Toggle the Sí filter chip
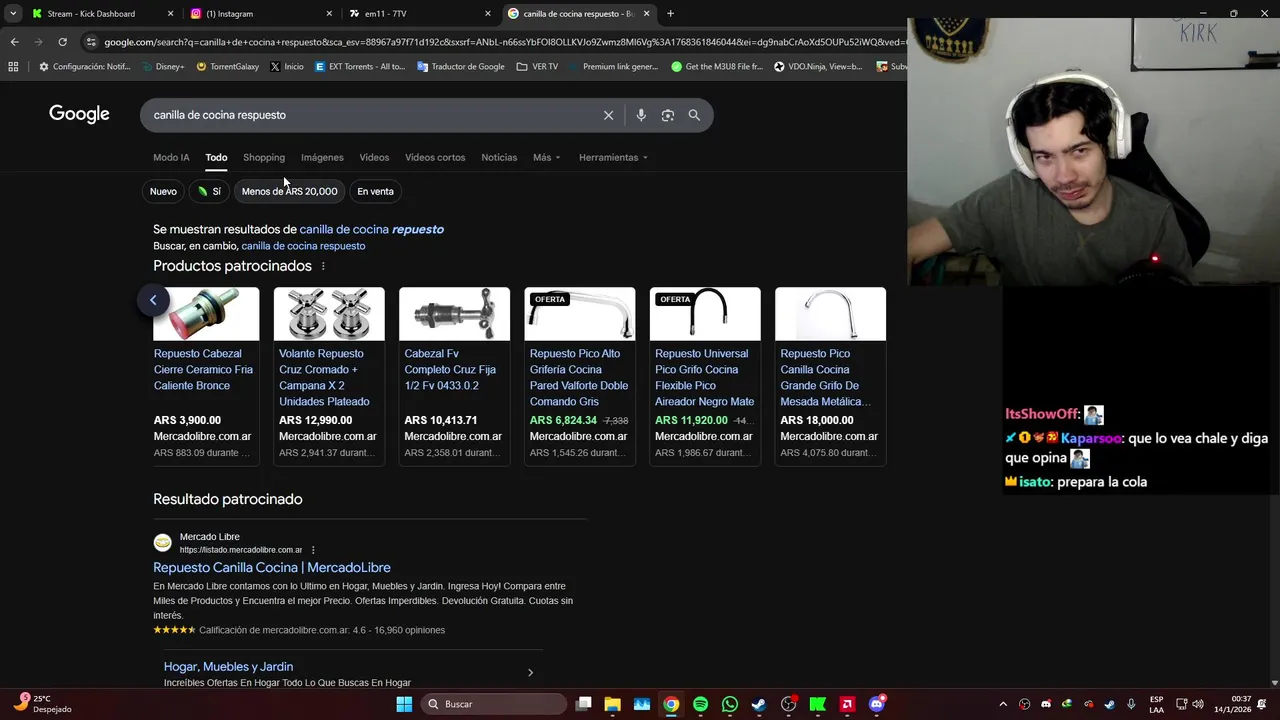The image size is (1280, 720). coord(209,191)
